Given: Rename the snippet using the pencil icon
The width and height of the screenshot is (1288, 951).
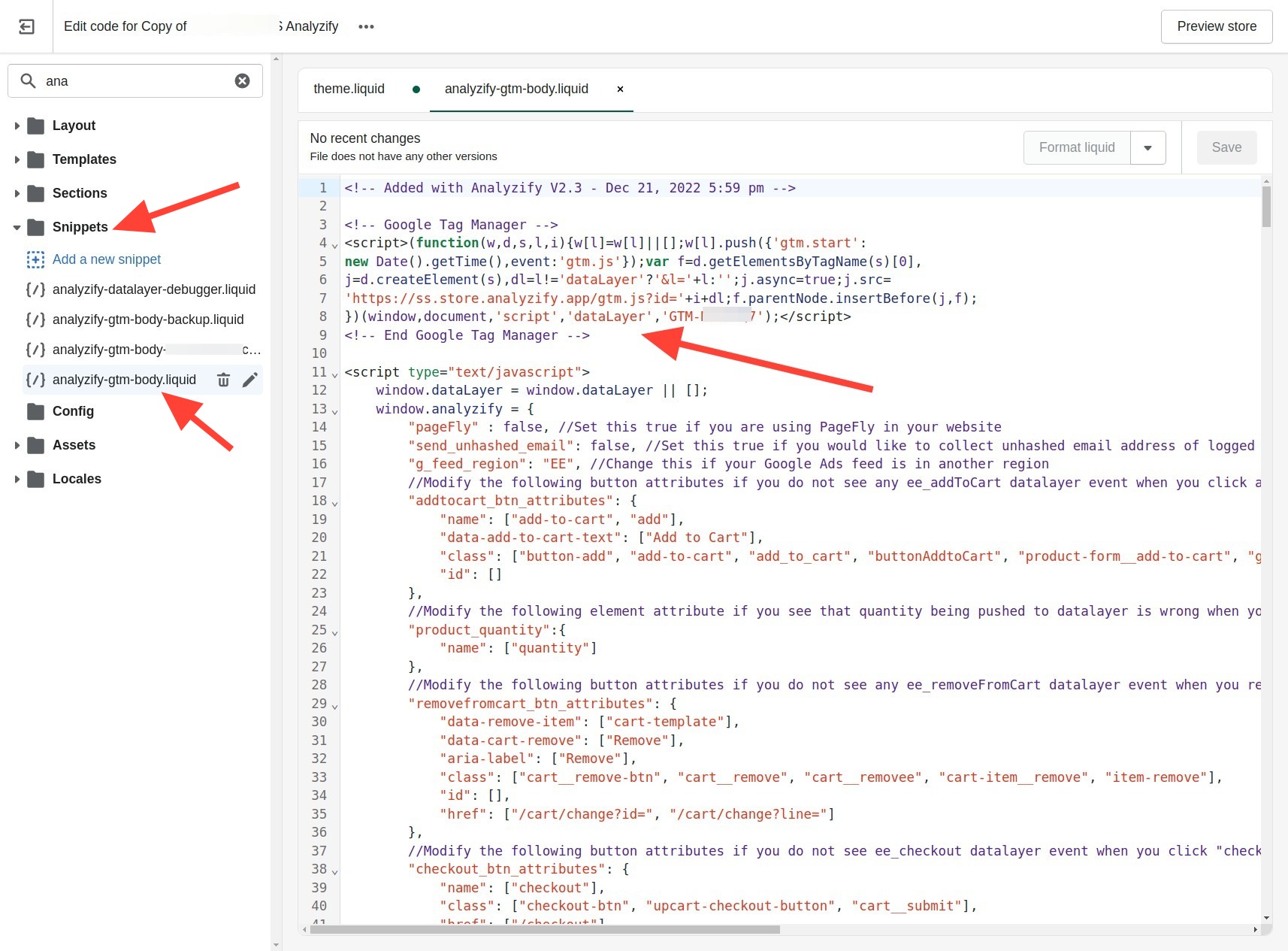Looking at the screenshot, I should tap(250, 380).
